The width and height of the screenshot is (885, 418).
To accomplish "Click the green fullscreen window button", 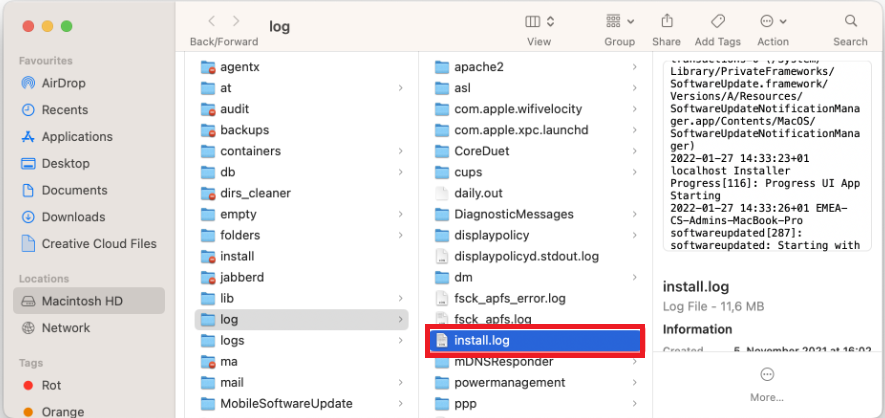I will pos(67,26).
